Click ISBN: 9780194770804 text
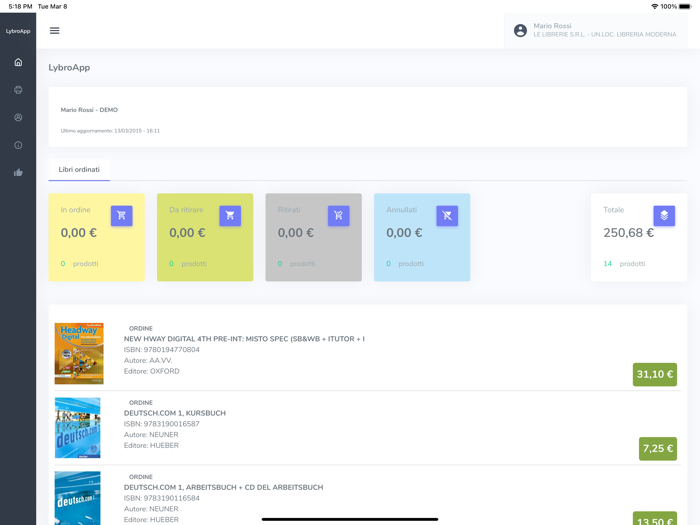700x525 pixels. click(x=162, y=350)
